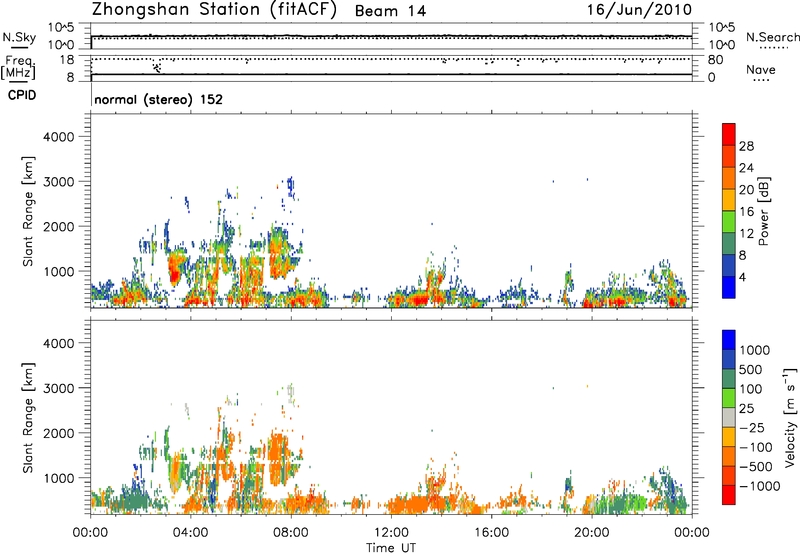800x554 pixels.
Task: Click the "4" label on Power scale
Action: click(x=743, y=278)
